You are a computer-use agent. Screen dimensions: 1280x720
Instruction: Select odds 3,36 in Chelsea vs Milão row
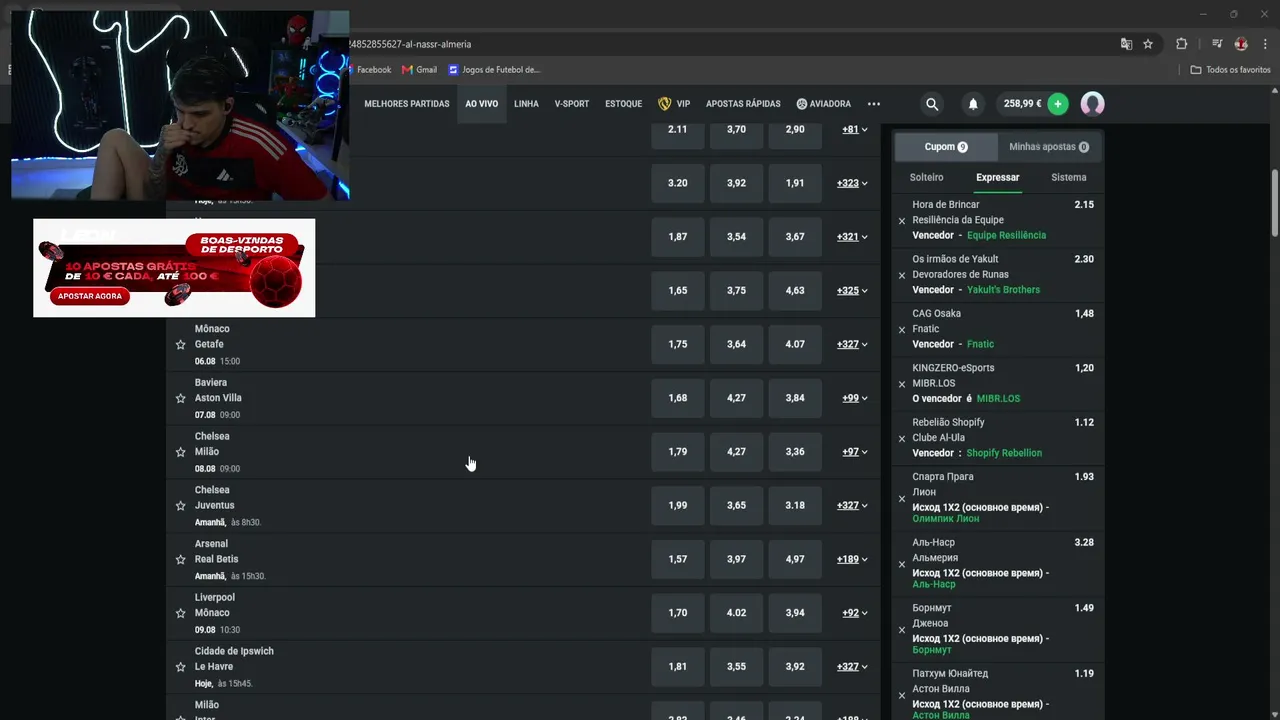795,452
